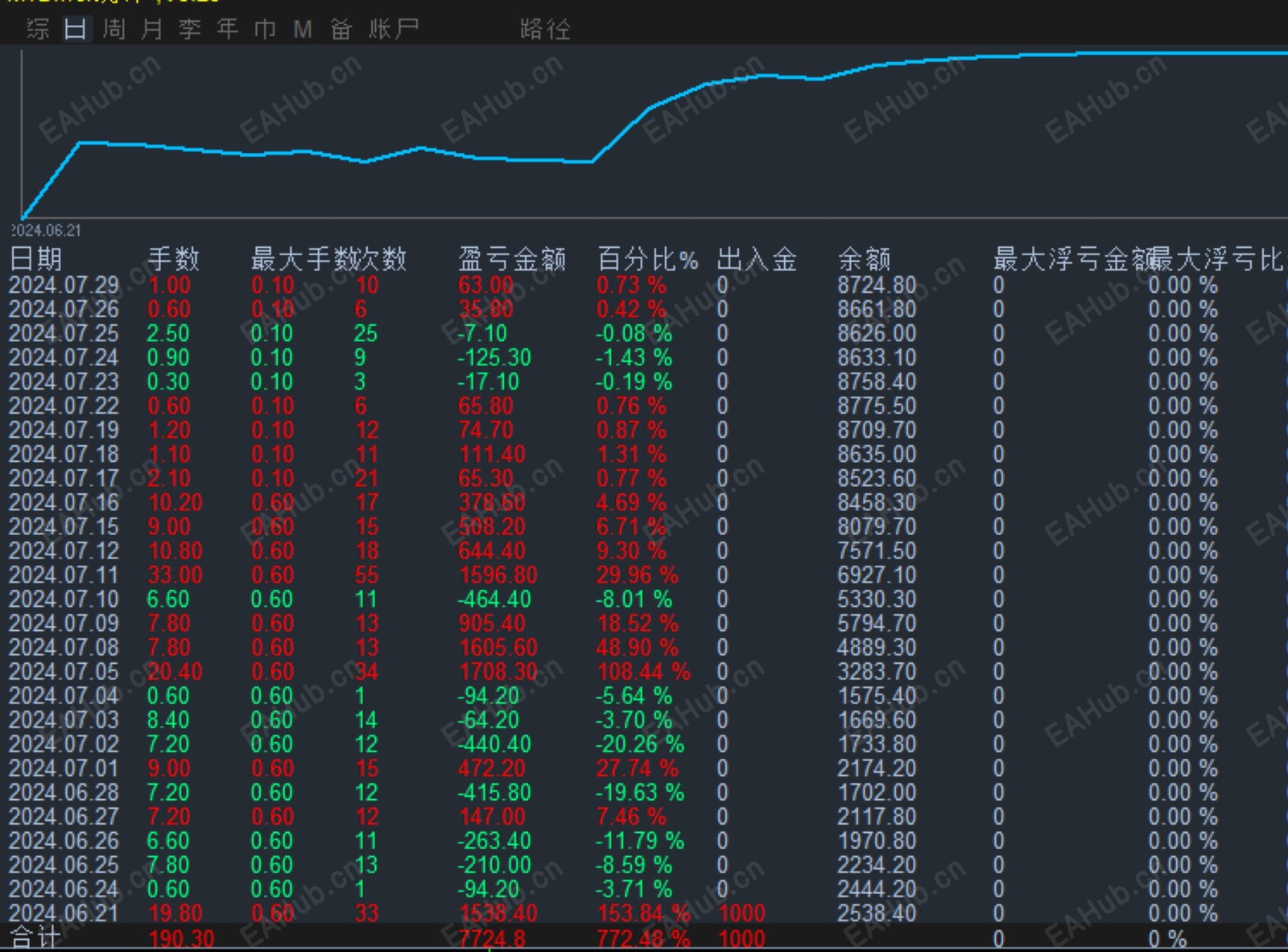Select the 2024.07.01 date row
The height and width of the screenshot is (952, 1288).
(64, 768)
